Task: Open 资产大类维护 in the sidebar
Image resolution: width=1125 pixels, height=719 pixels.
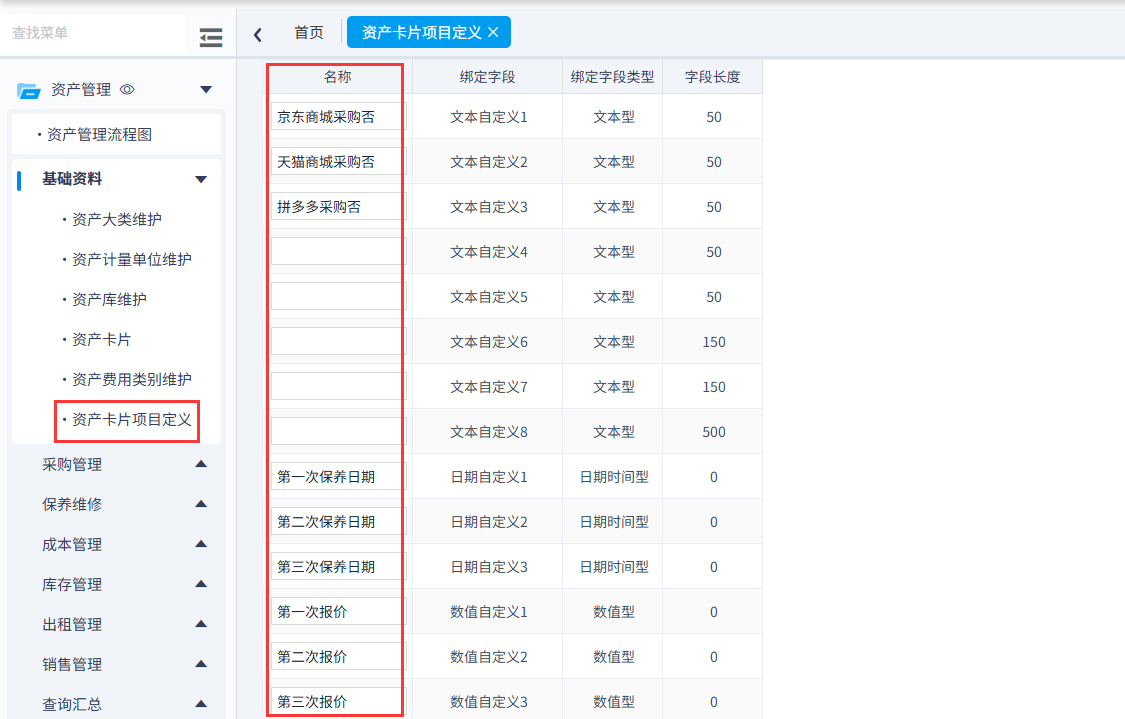Action: [x=116, y=220]
